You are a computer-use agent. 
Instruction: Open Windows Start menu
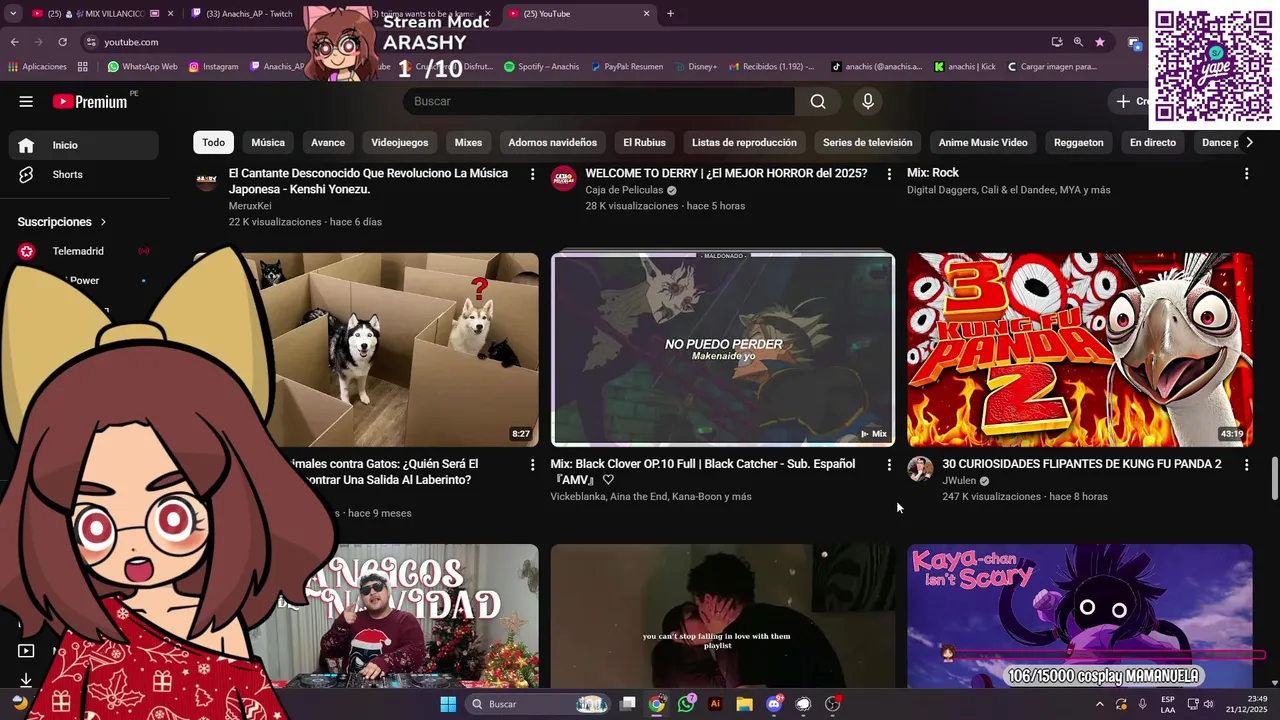pos(448,704)
